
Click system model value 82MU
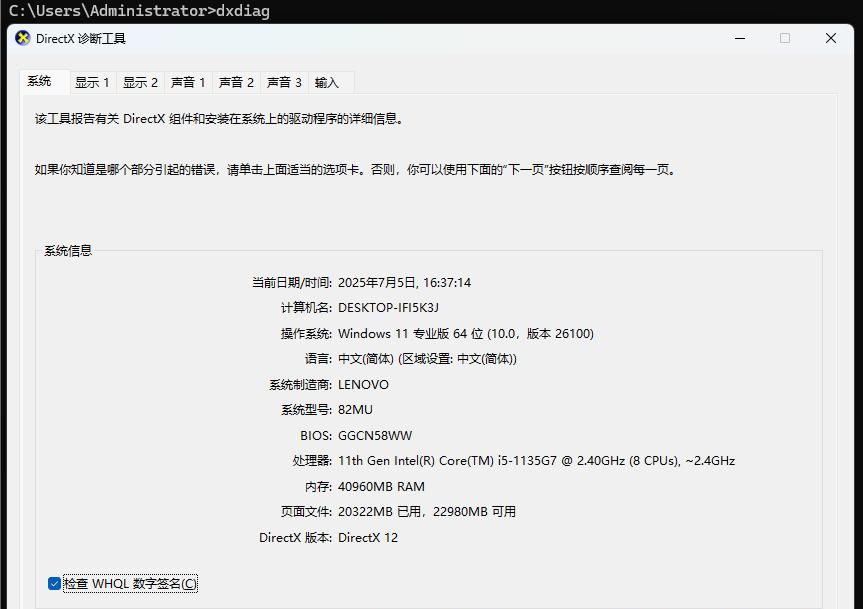pos(355,410)
